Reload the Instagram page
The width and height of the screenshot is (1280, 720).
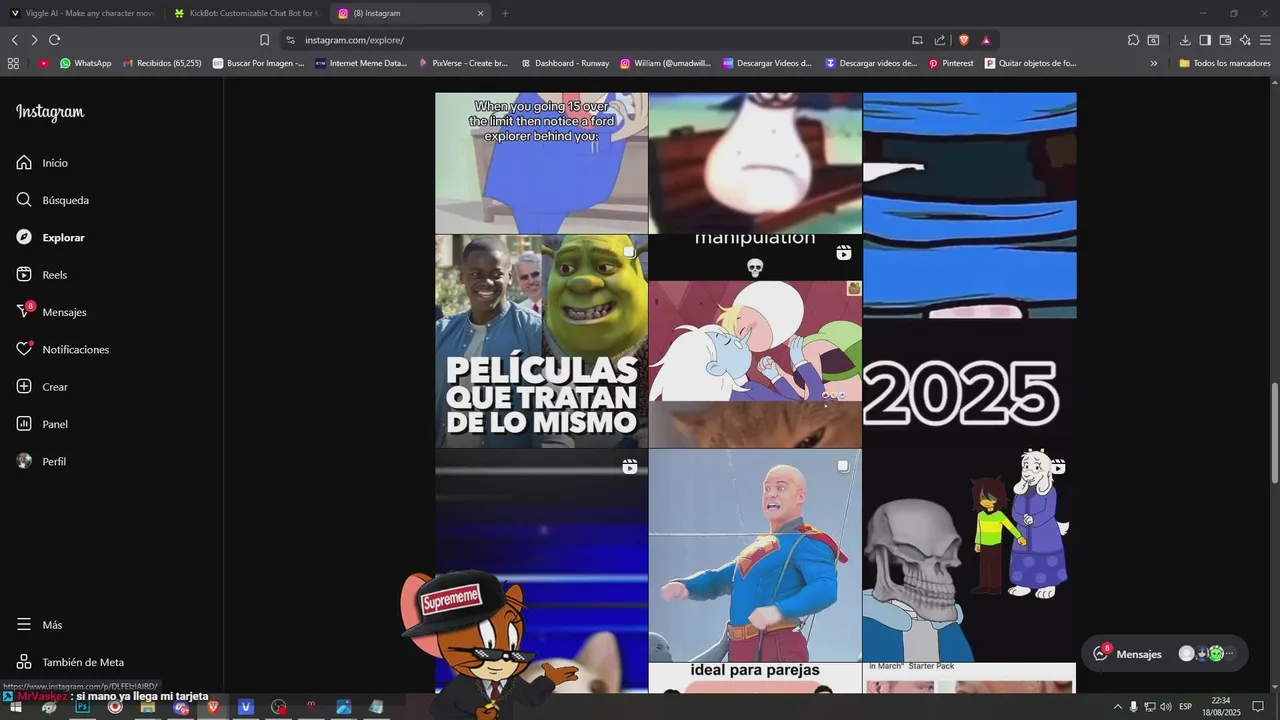tap(54, 40)
